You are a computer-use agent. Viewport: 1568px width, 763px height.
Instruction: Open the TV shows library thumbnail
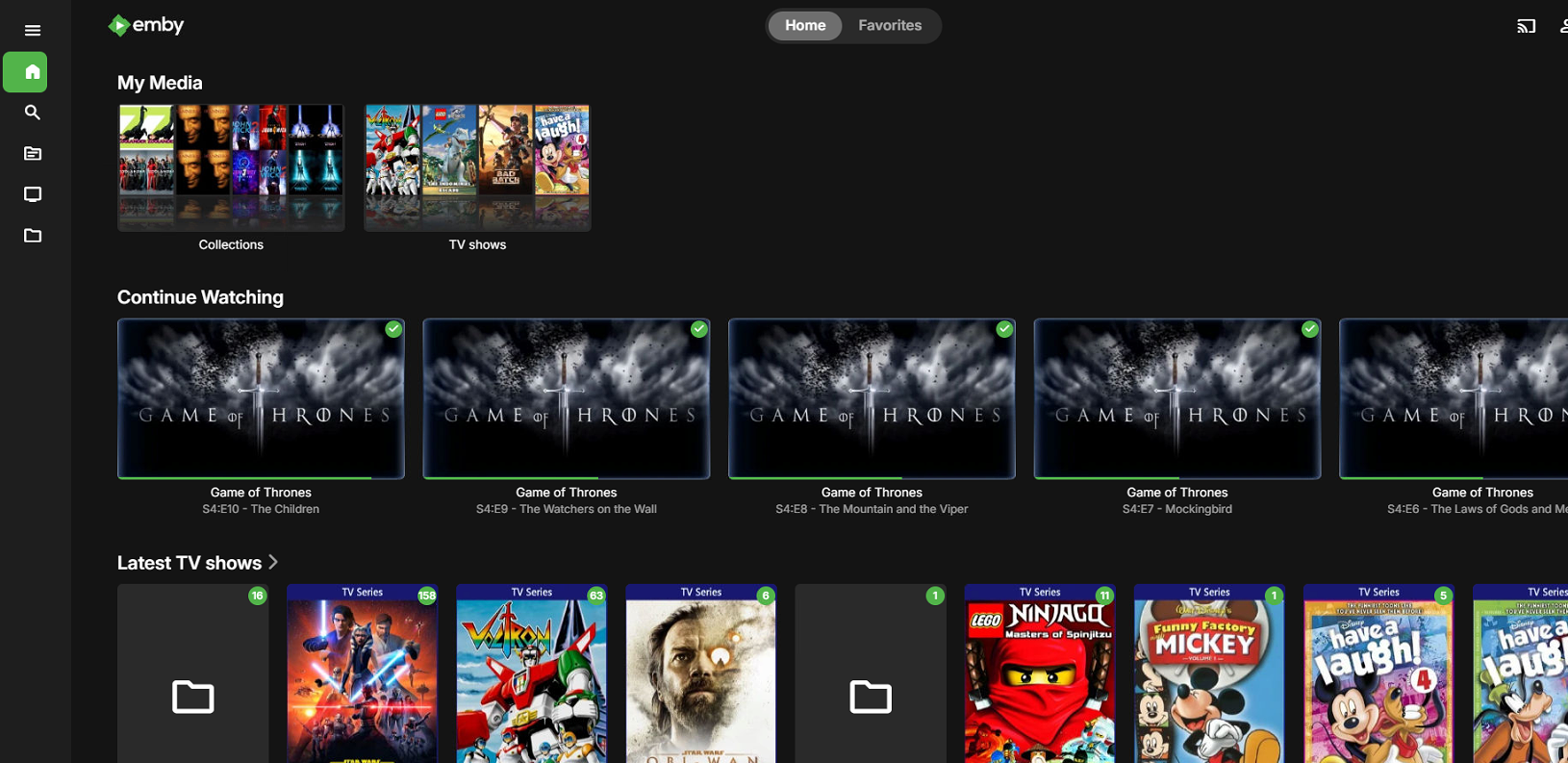click(x=477, y=167)
